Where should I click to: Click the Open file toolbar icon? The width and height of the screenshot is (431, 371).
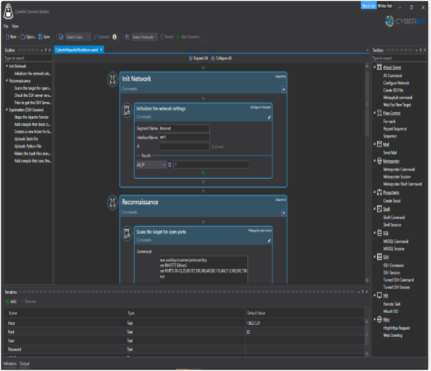click(x=23, y=37)
